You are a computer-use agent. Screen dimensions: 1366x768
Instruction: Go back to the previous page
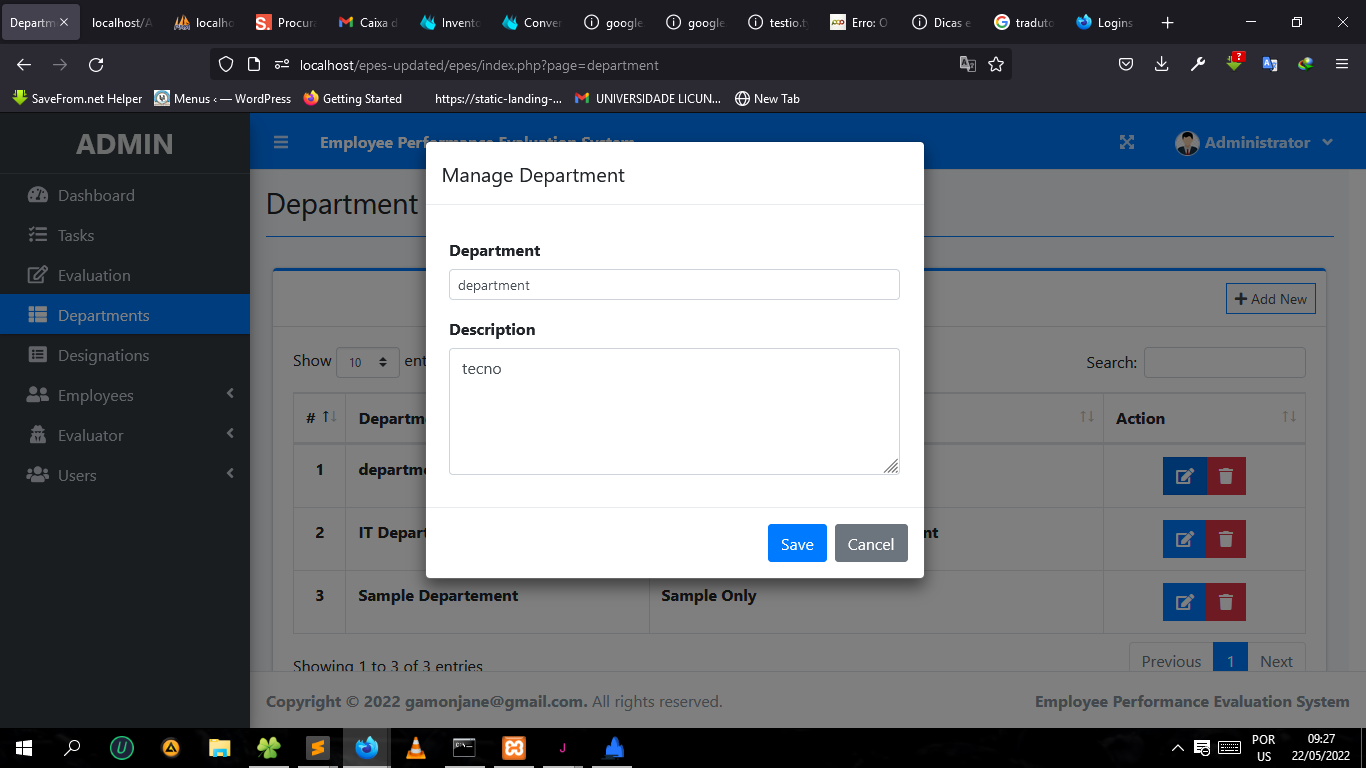click(24, 65)
